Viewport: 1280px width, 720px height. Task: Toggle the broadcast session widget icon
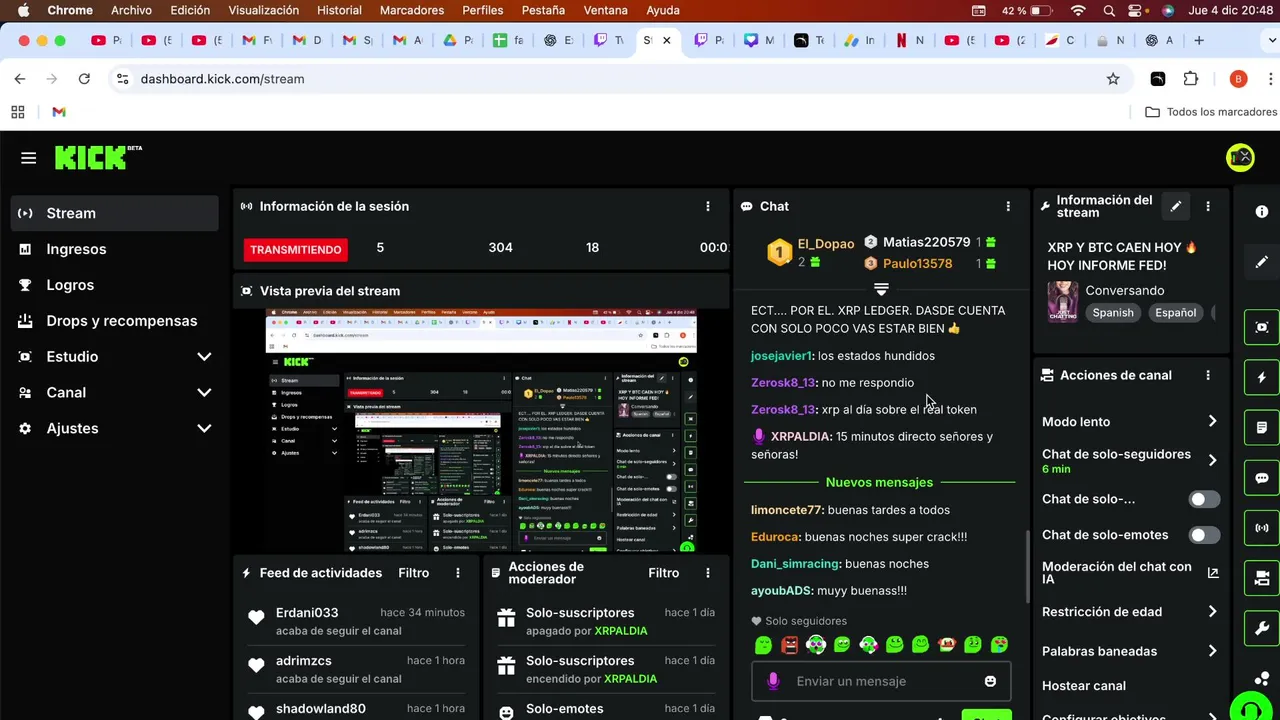[x=1262, y=527]
